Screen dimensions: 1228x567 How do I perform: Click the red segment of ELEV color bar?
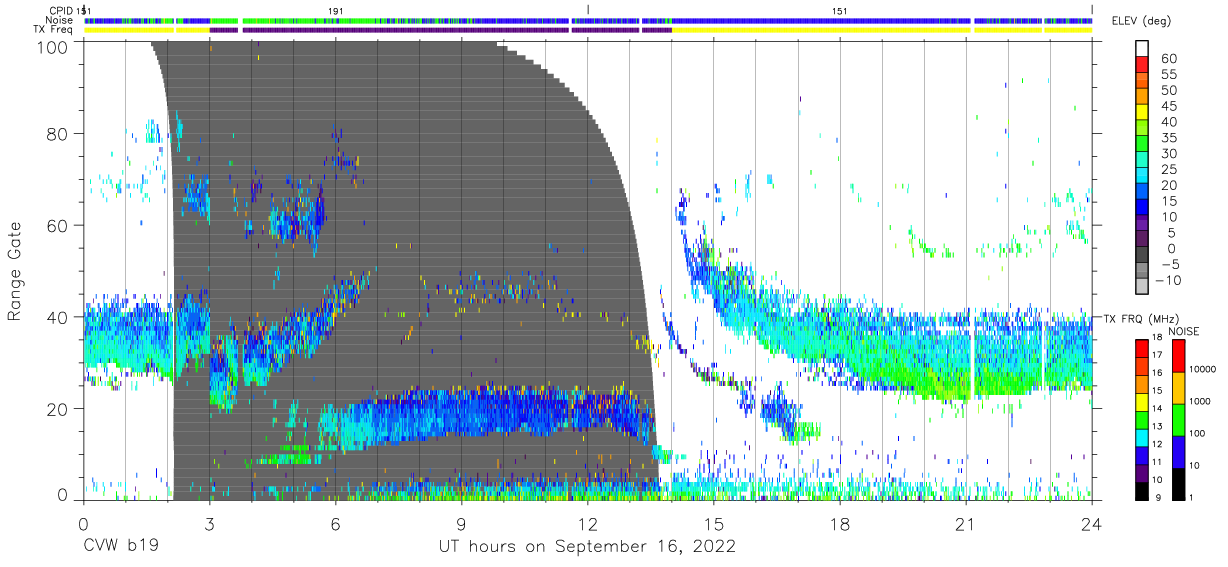pyautogui.click(x=1144, y=66)
